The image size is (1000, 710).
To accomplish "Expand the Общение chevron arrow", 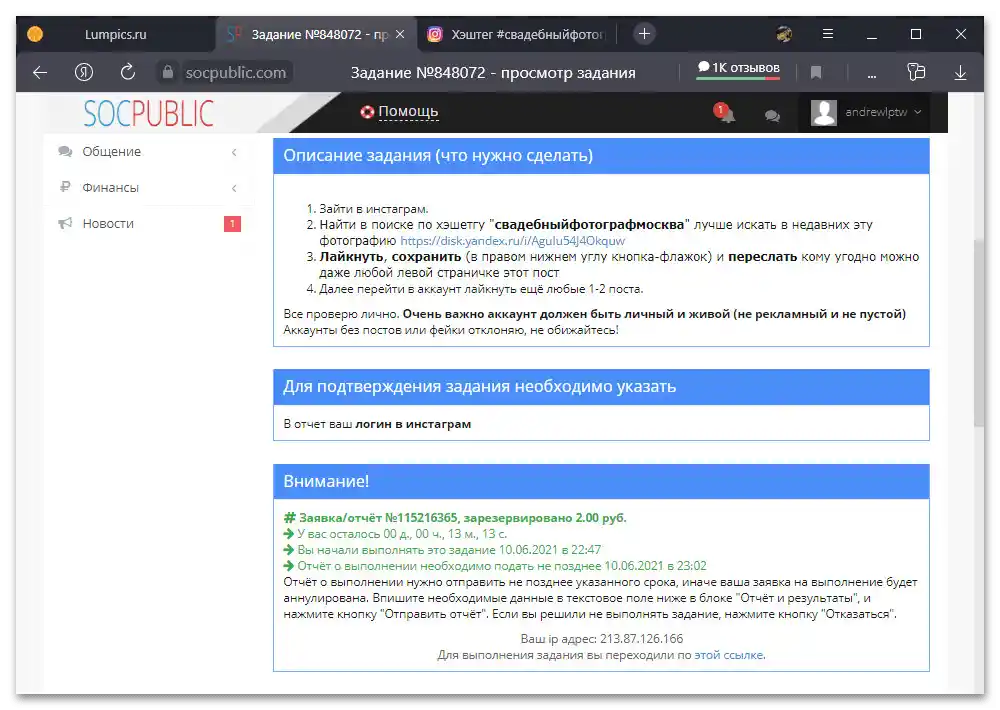I will coord(234,152).
